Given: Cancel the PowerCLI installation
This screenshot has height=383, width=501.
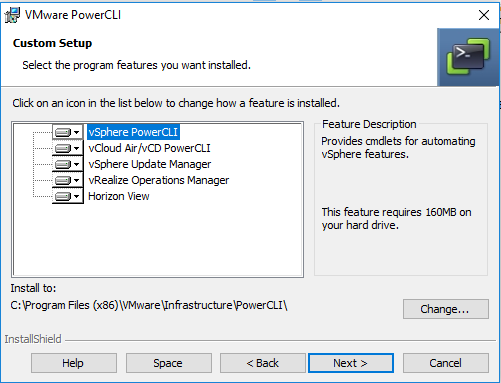Looking at the screenshot, I should coord(446,363).
